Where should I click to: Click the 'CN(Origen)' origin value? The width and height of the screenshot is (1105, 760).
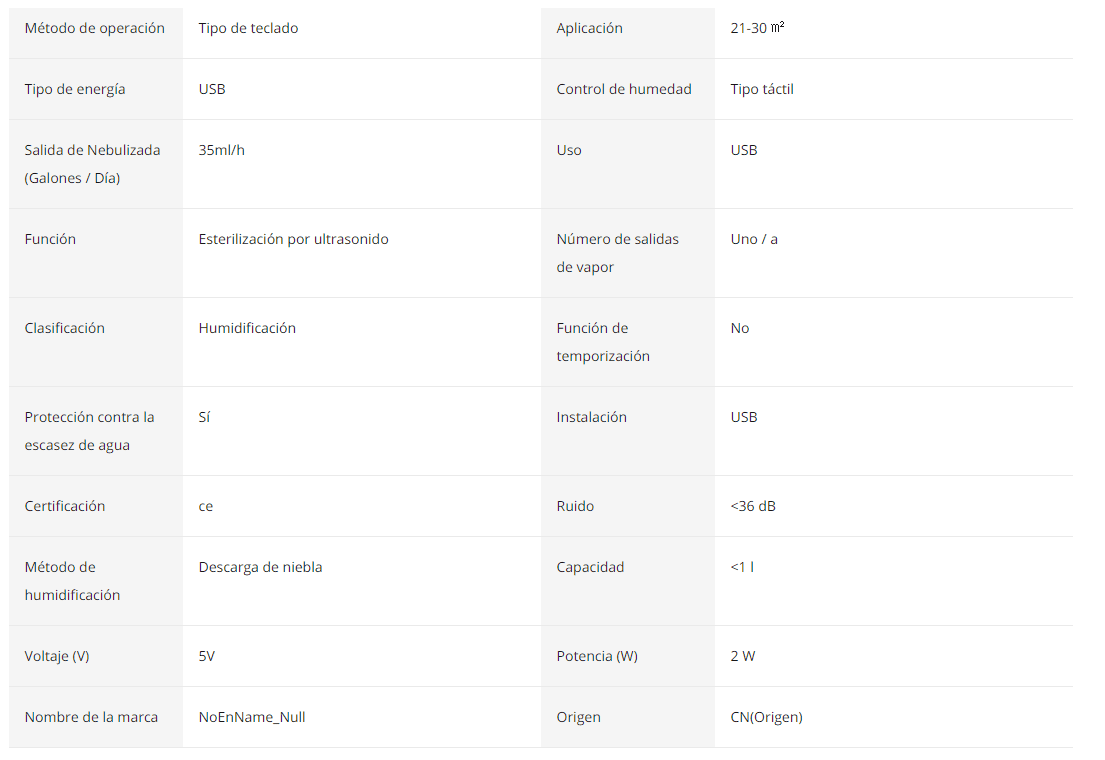(767, 717)
